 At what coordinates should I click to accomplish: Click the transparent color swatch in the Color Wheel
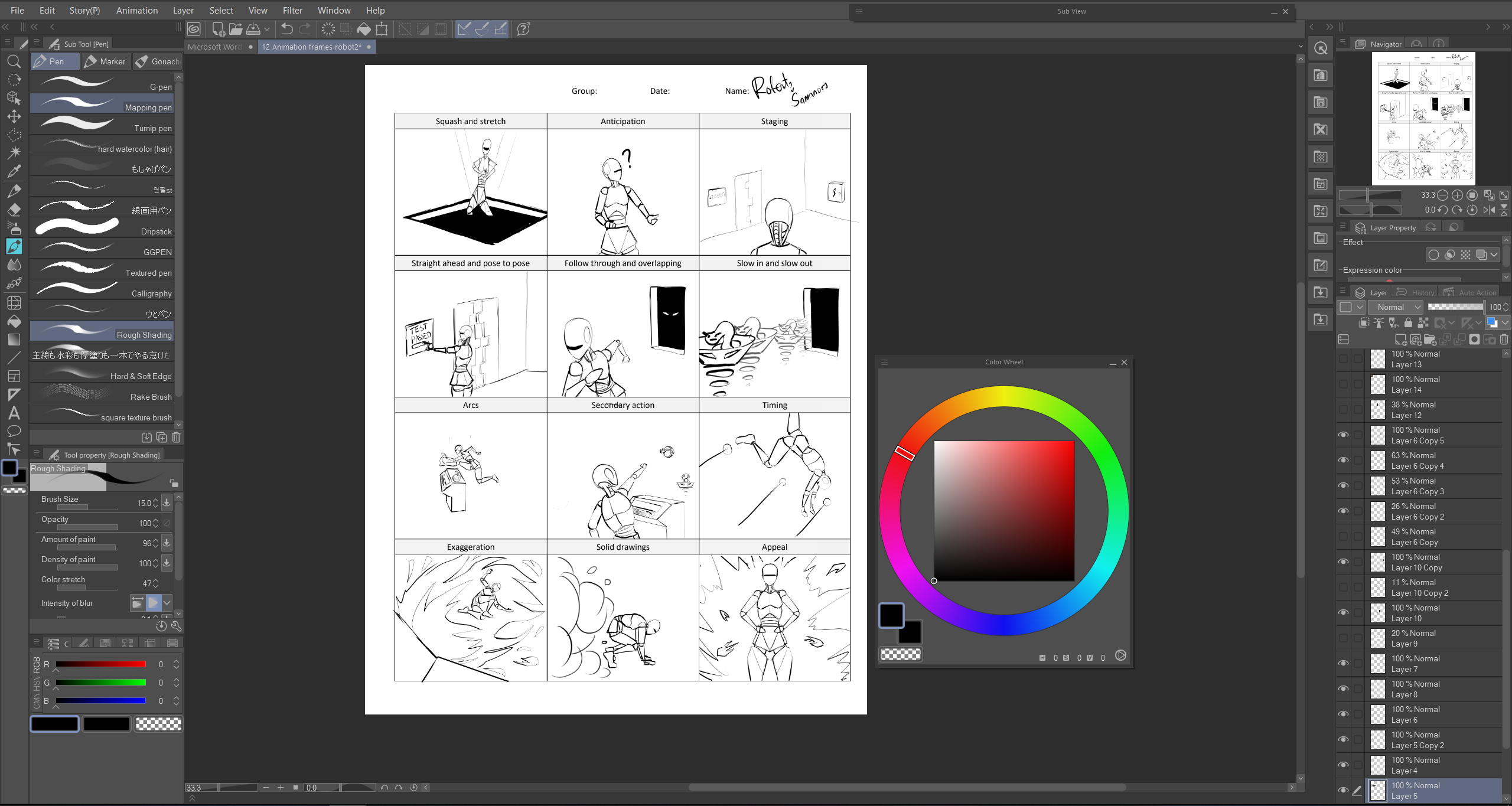900,654
